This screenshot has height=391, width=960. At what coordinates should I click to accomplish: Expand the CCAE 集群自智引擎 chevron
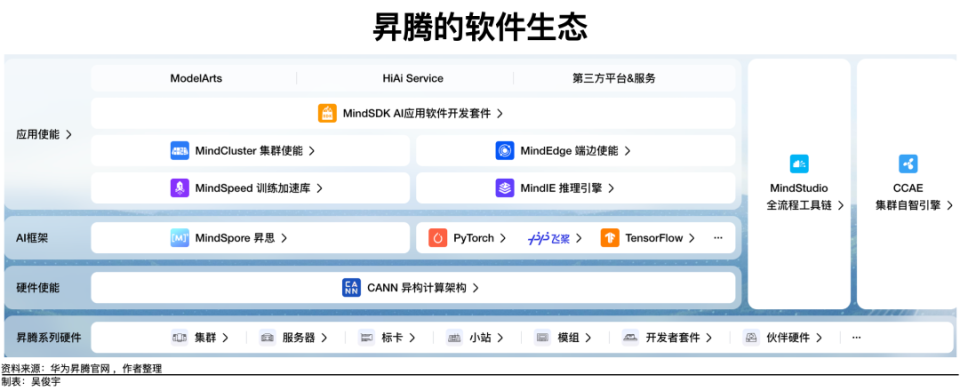(x=950, y=206)
